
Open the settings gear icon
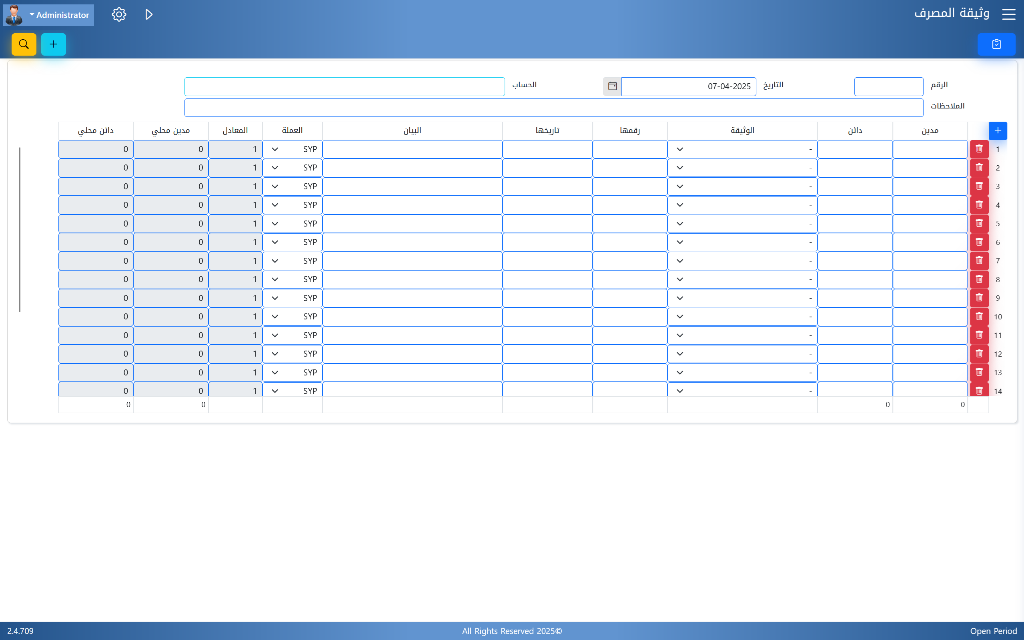pos(119,15)
